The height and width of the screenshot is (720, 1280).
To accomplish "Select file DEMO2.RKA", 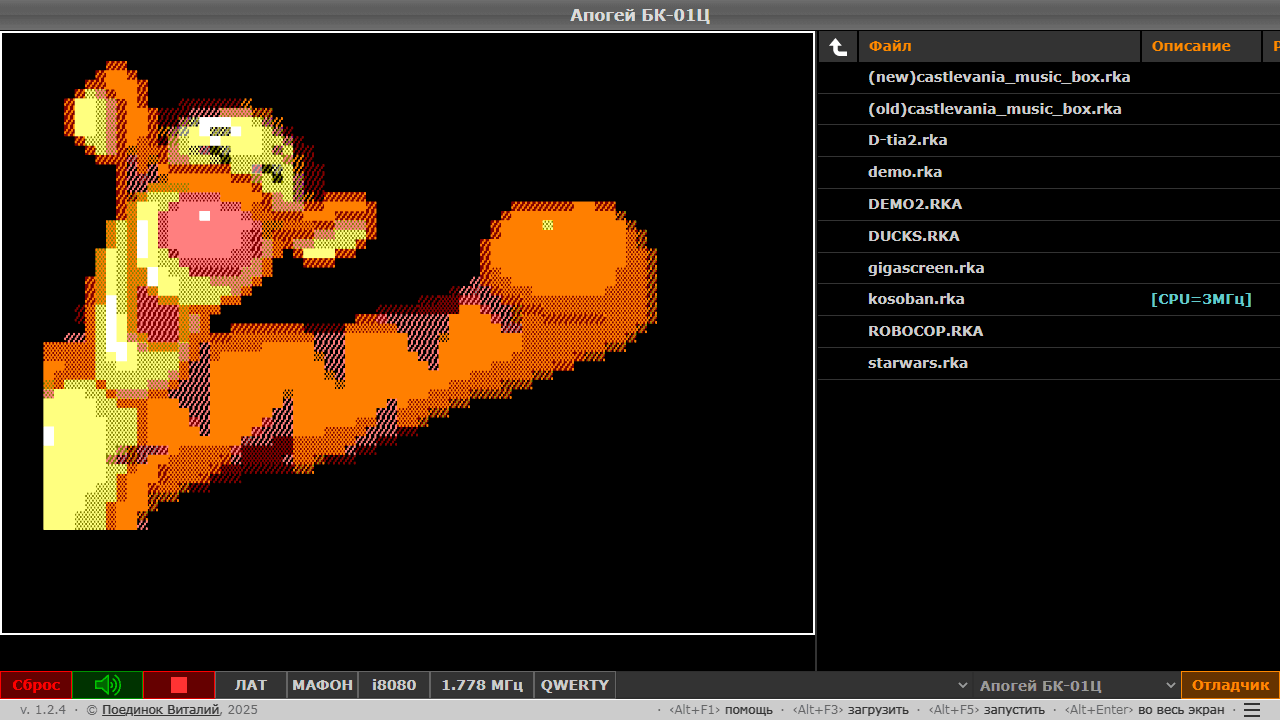I will point(915,204).
